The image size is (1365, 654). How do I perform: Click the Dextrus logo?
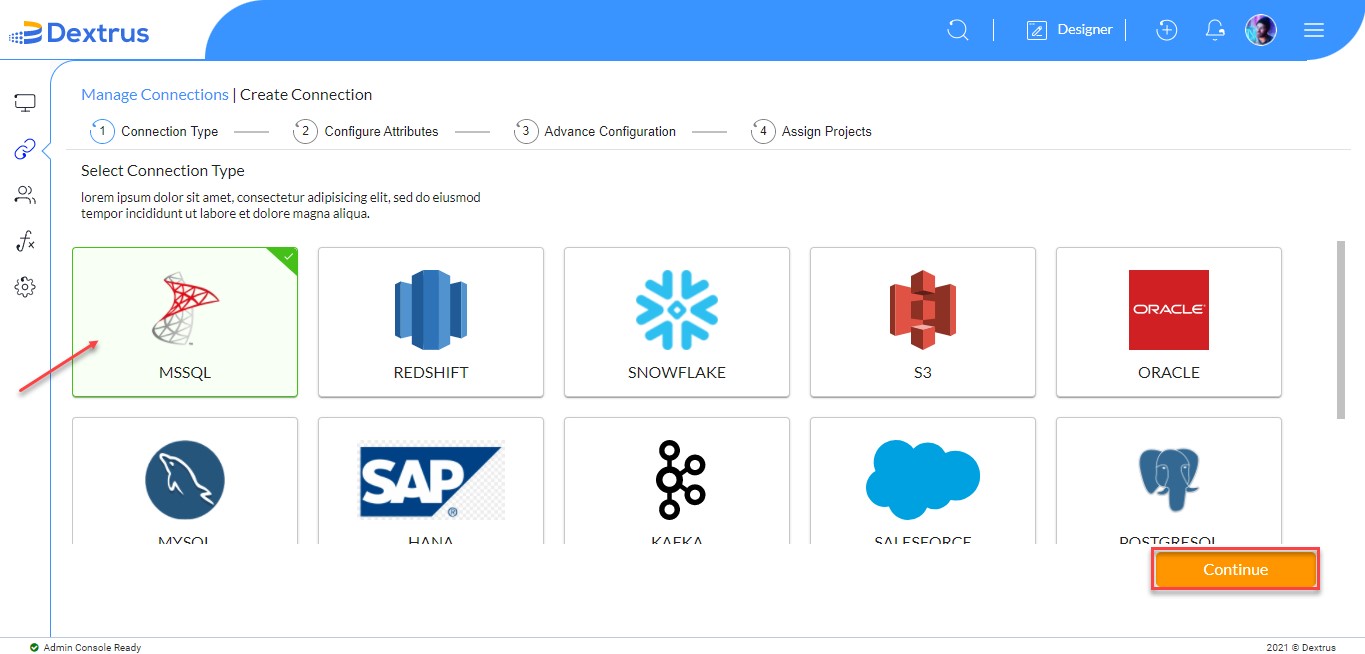79,33
